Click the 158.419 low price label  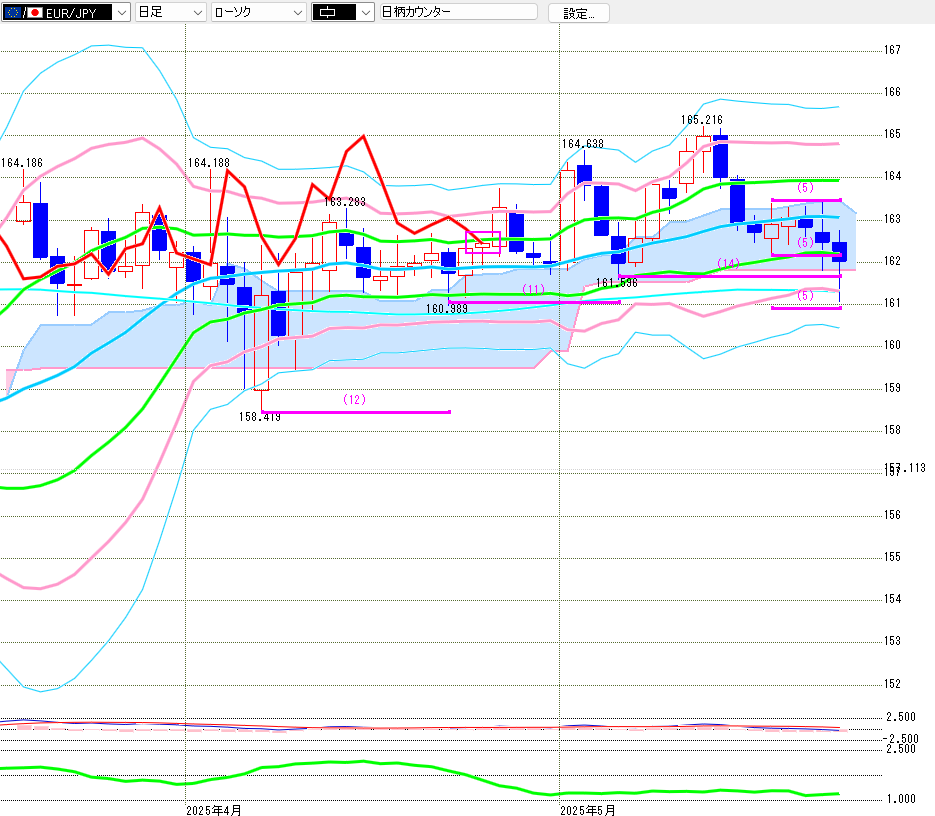tap(259, 417)
